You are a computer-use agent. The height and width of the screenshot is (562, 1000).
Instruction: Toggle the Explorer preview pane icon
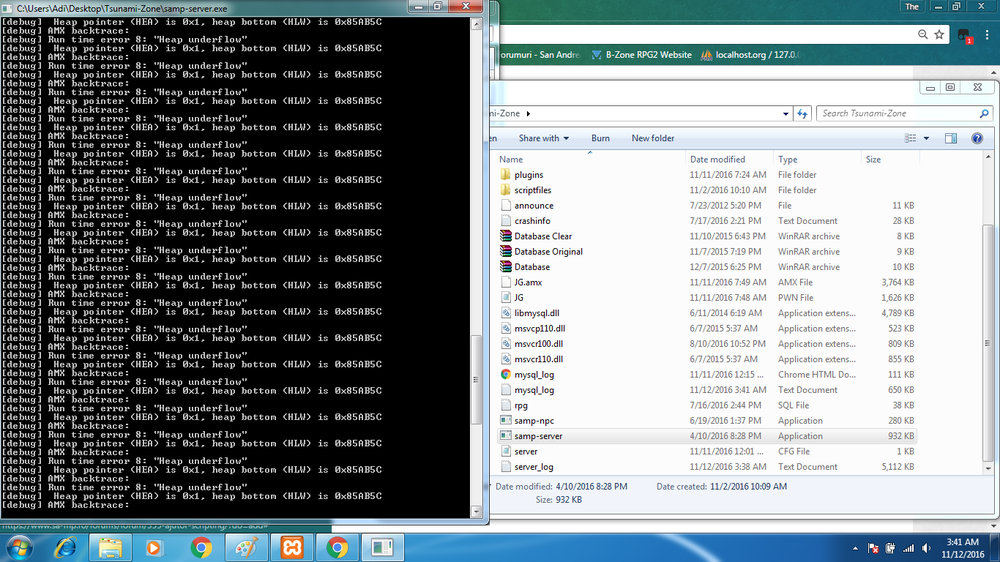(950, 138)
